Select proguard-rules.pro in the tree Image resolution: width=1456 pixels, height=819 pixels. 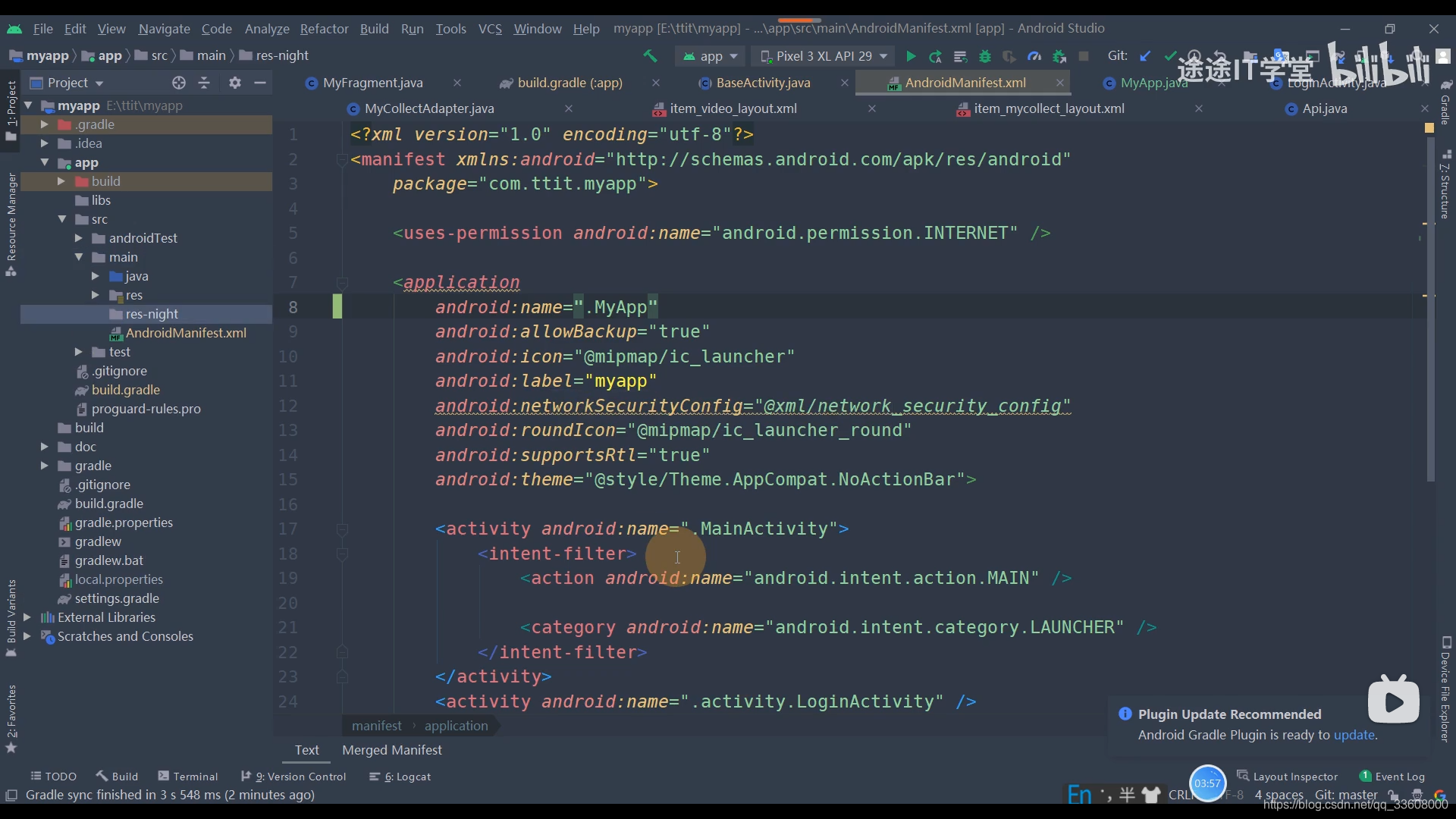(146, 409)
